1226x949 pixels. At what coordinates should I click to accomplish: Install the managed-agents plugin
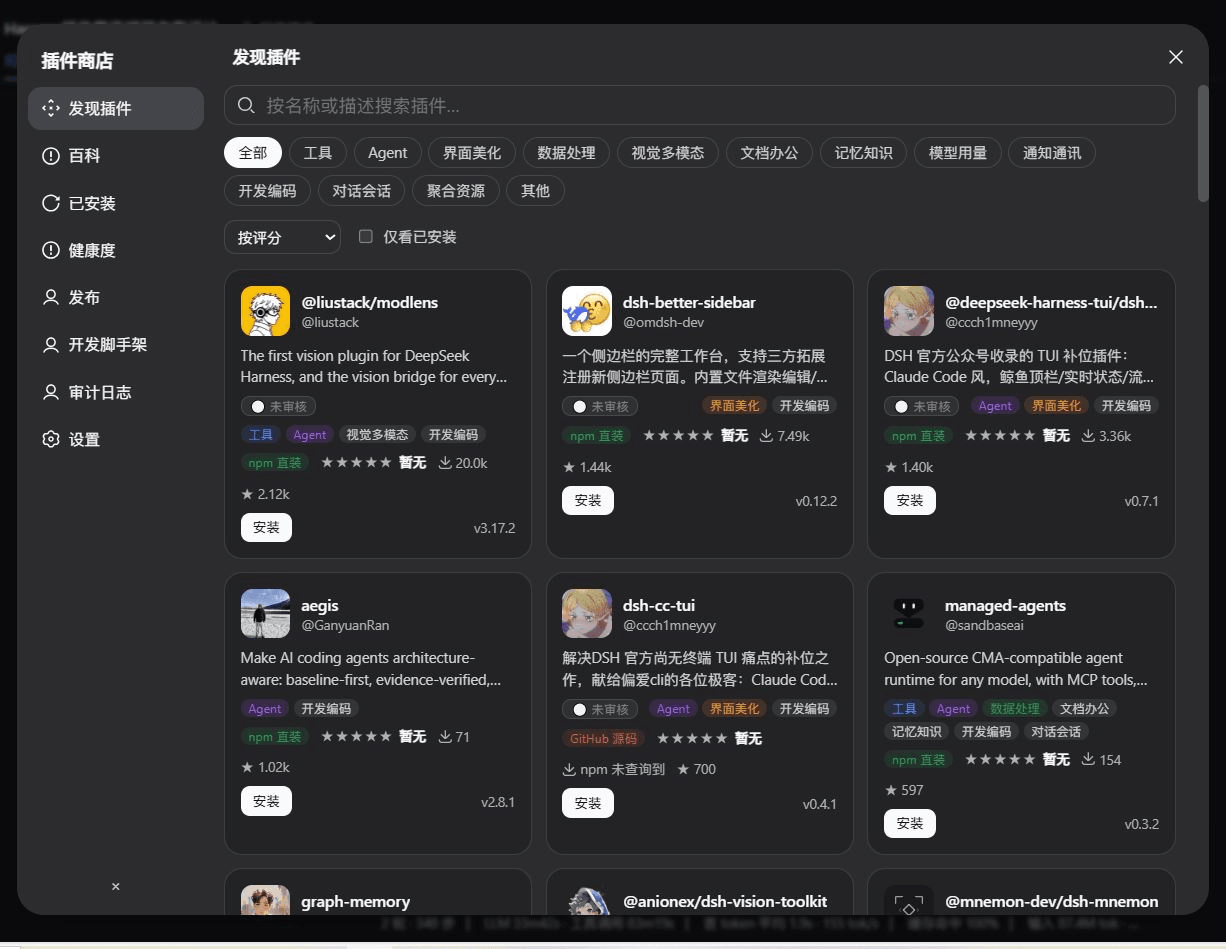click(x=910, y=823)
